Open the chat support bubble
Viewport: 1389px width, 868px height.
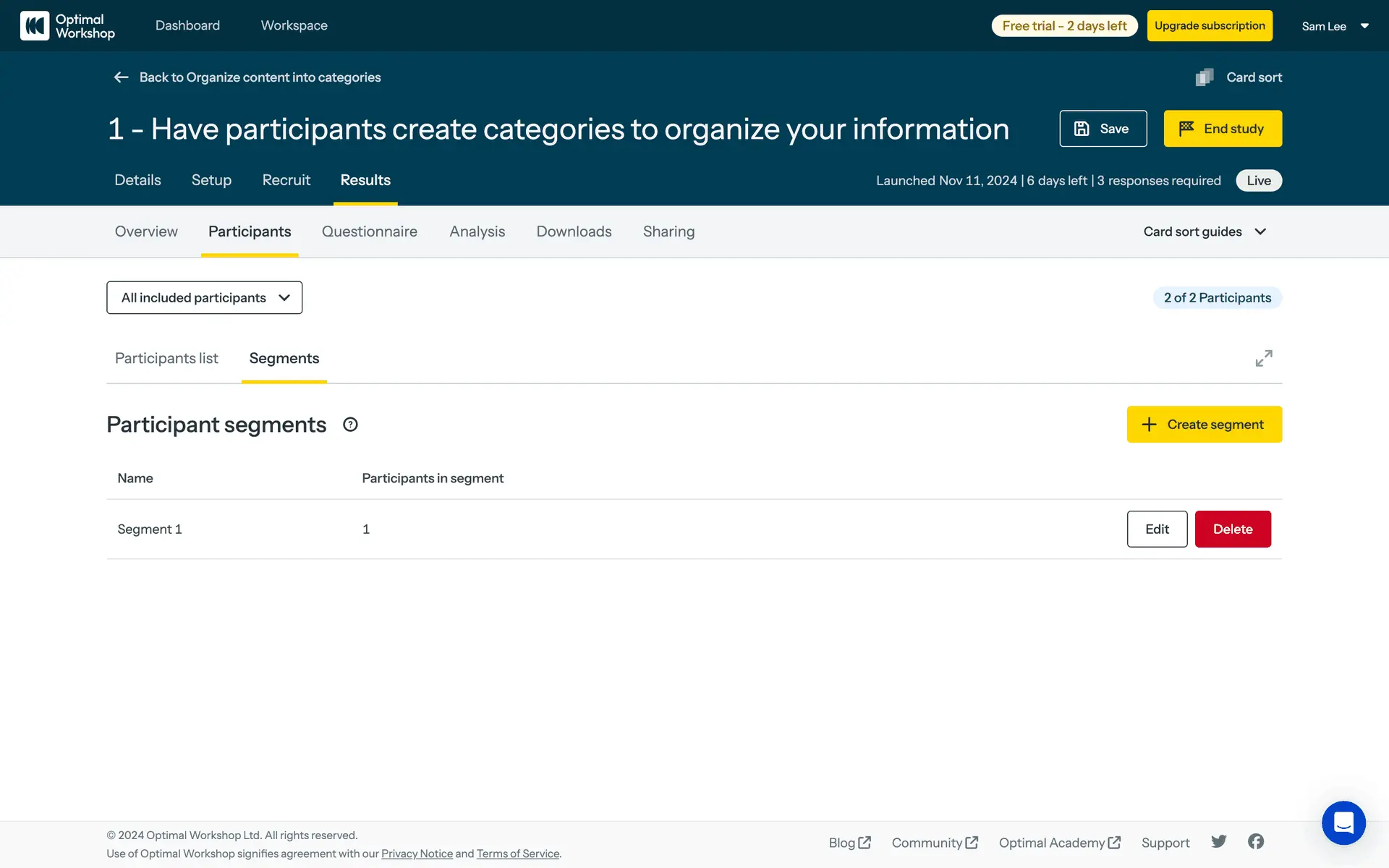pos(1343,822)
